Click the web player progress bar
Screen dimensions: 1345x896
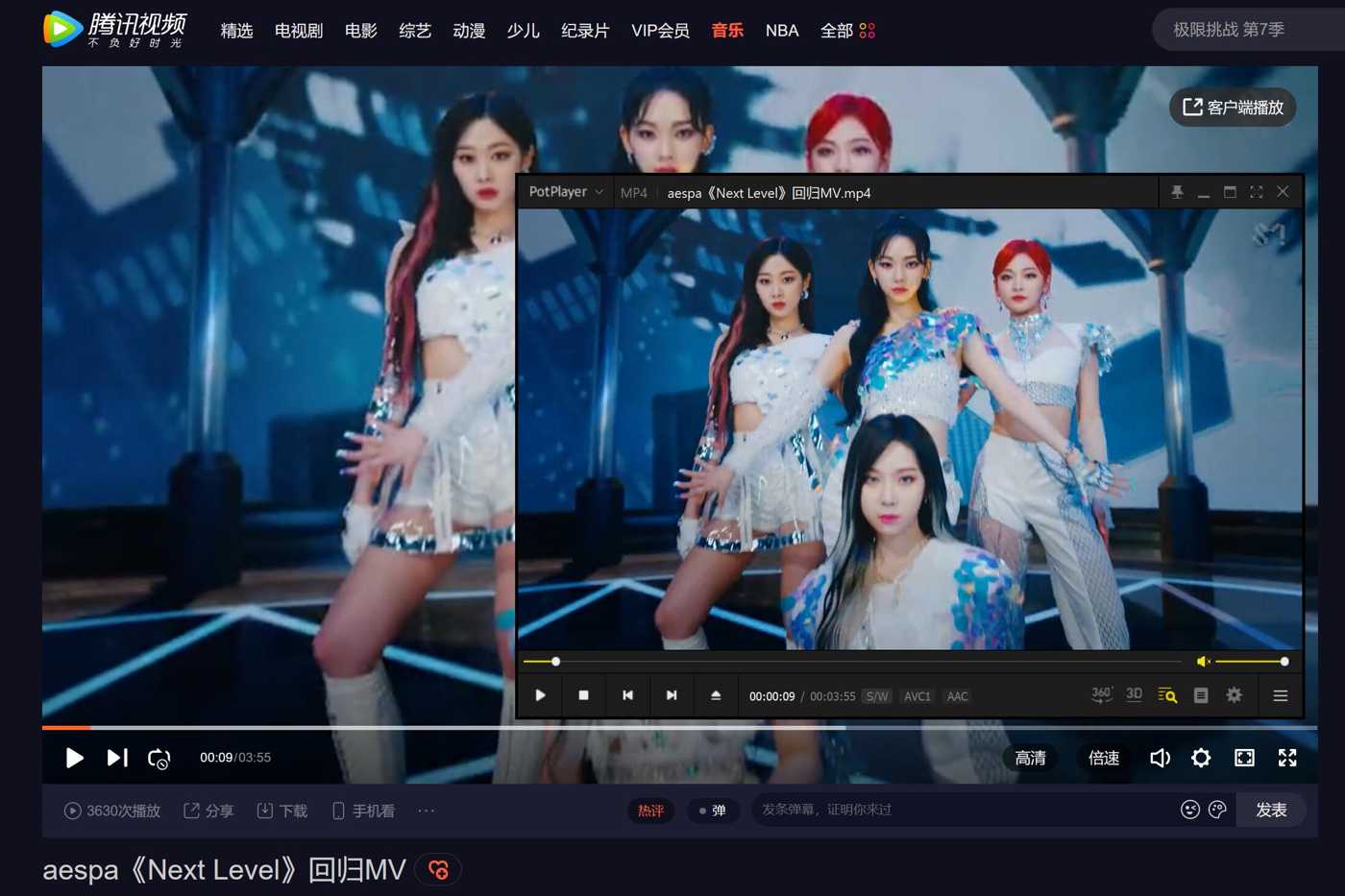[679, 728]
